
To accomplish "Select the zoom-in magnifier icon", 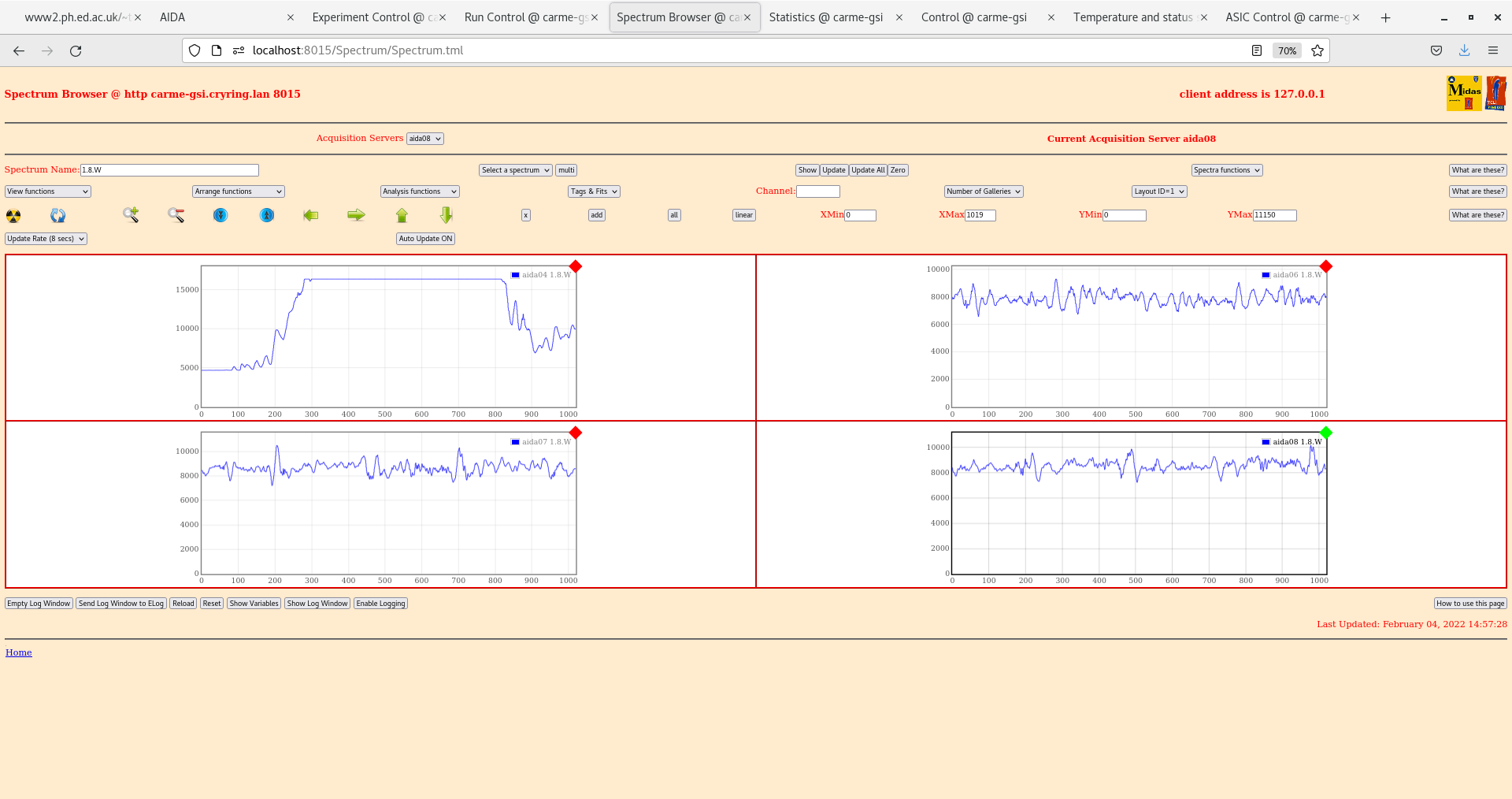I will (x=130, y=214).
